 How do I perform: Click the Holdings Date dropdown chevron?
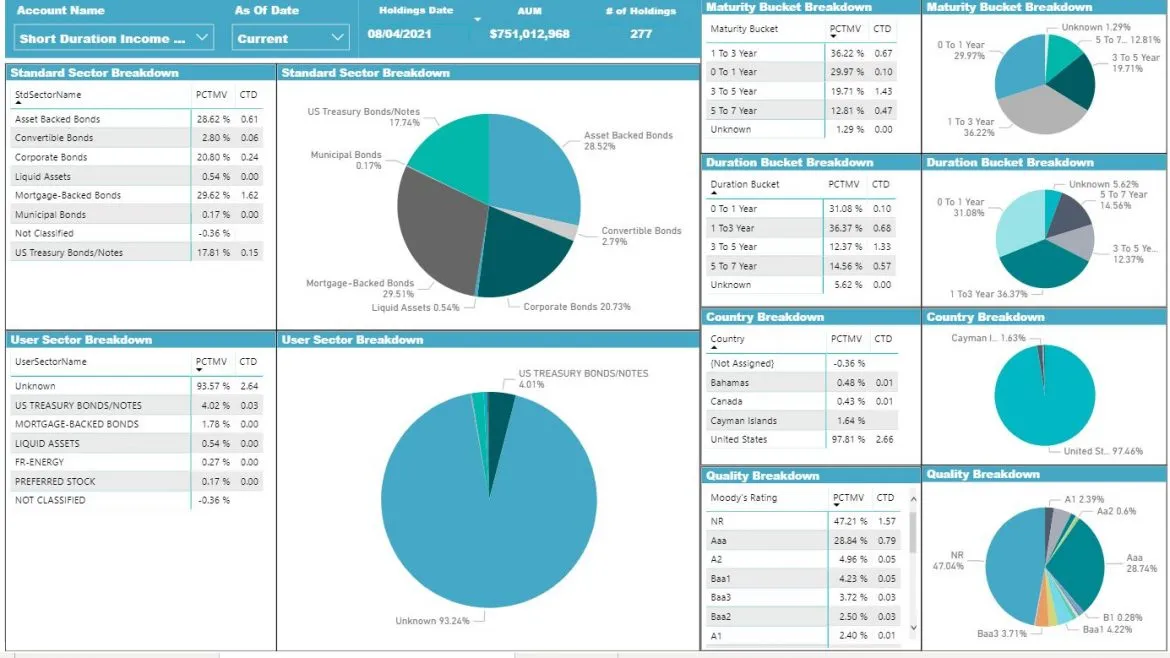click(478, 17)
